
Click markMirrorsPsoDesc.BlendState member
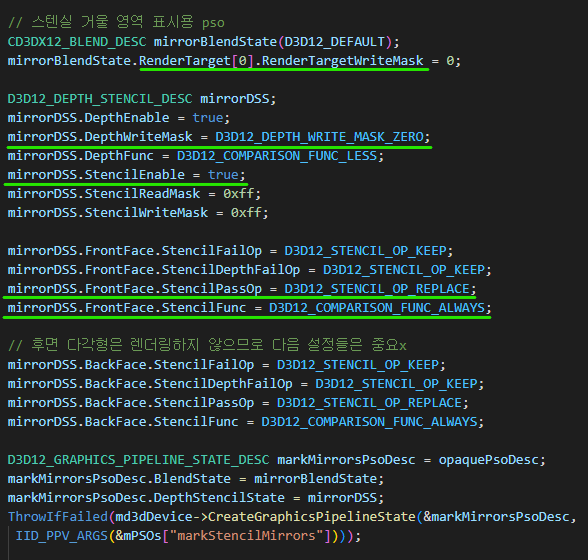(x=119, y=479)
